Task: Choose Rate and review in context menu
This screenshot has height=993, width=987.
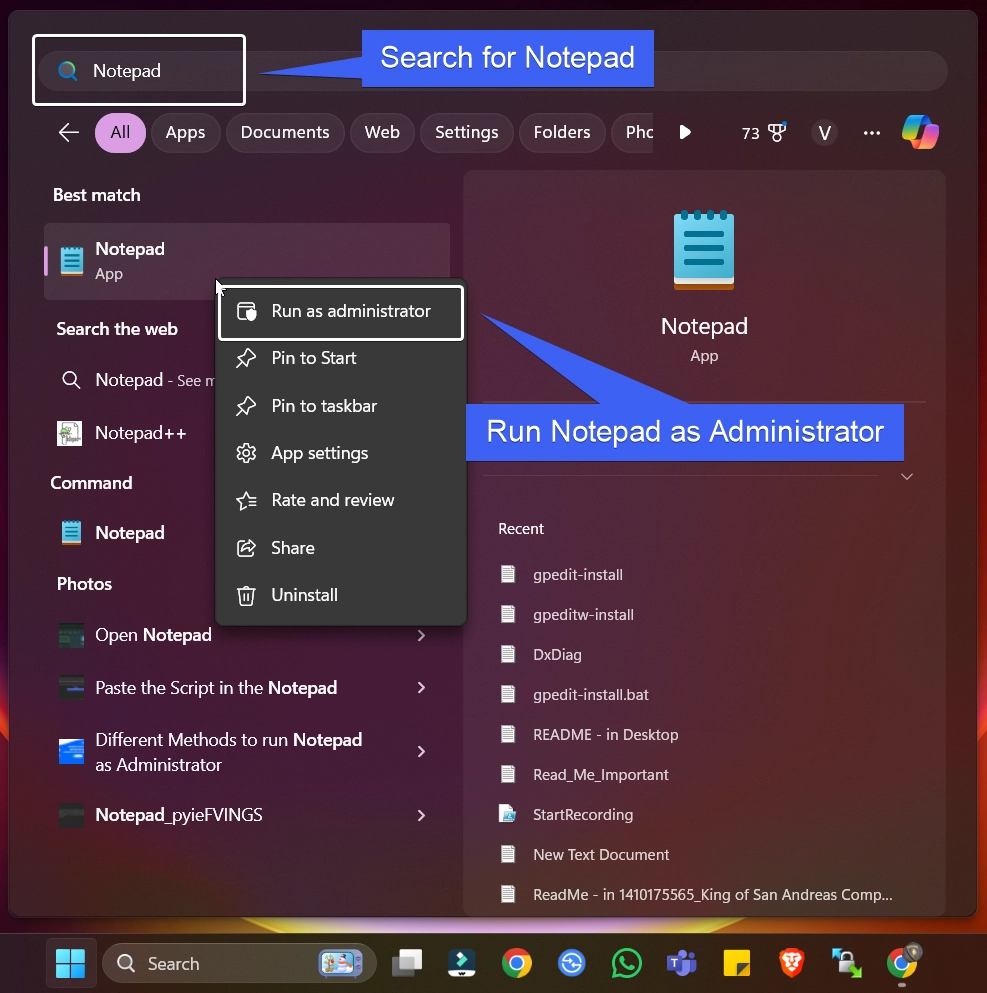Action: 341,500
